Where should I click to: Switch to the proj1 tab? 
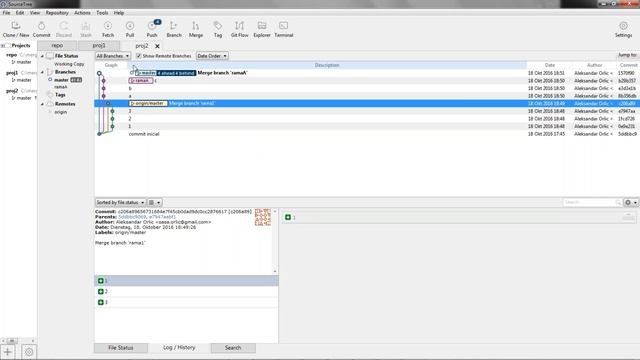click(99, 46)
